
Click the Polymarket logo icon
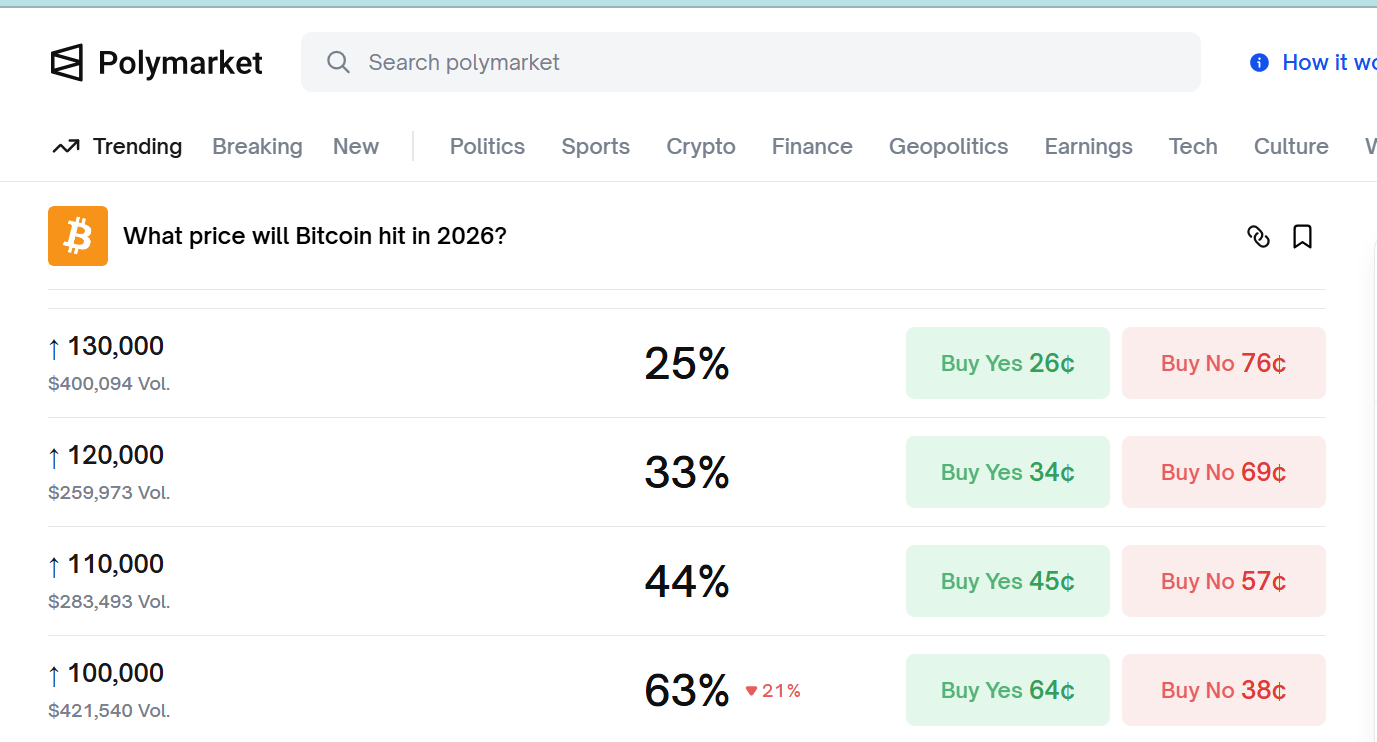pyautogui.click(x=67, y=63)
